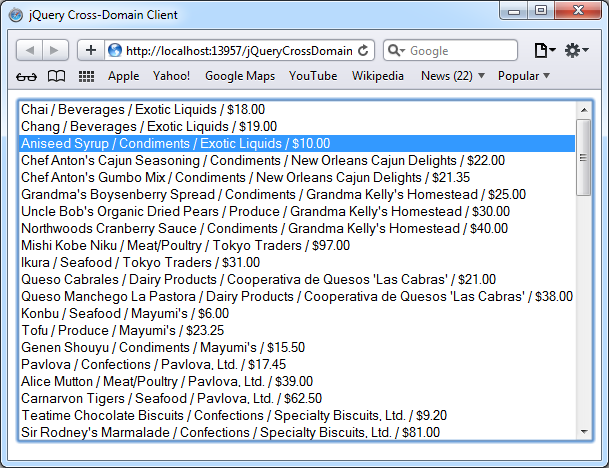The image size is (609, 468).
Task: Expand the Popular bookmarks folder
Action: click(524, 76)
